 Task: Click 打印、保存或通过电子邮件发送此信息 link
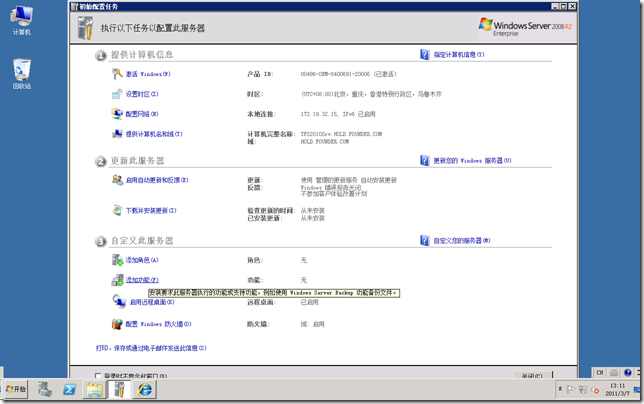point(151,348)
